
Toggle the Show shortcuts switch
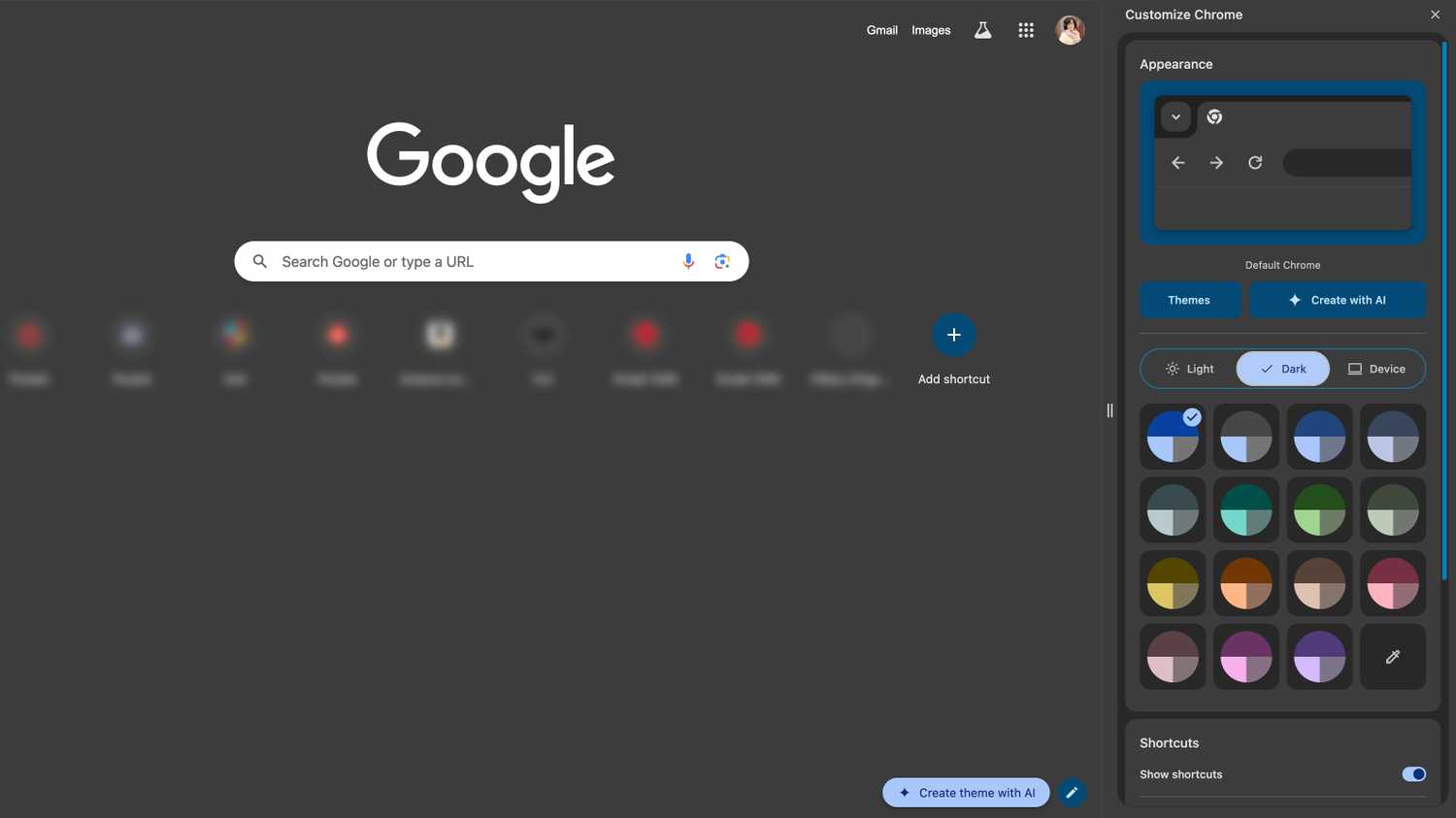1413,774
